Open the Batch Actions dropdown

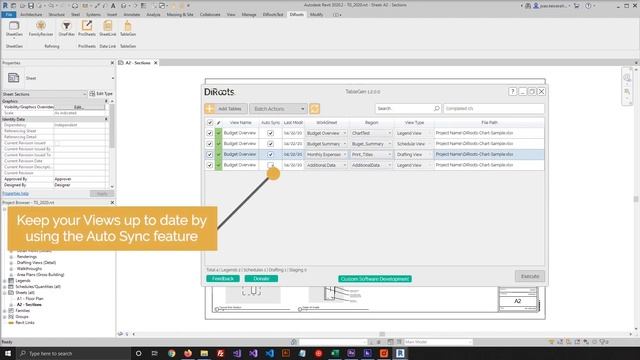278,109
